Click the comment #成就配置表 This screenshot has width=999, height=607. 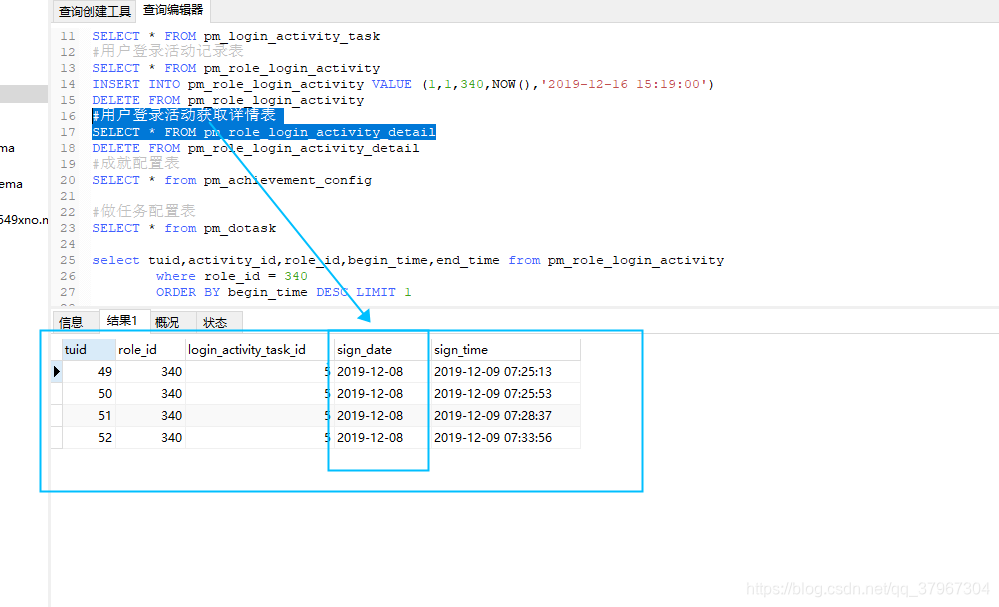[136, 164]
